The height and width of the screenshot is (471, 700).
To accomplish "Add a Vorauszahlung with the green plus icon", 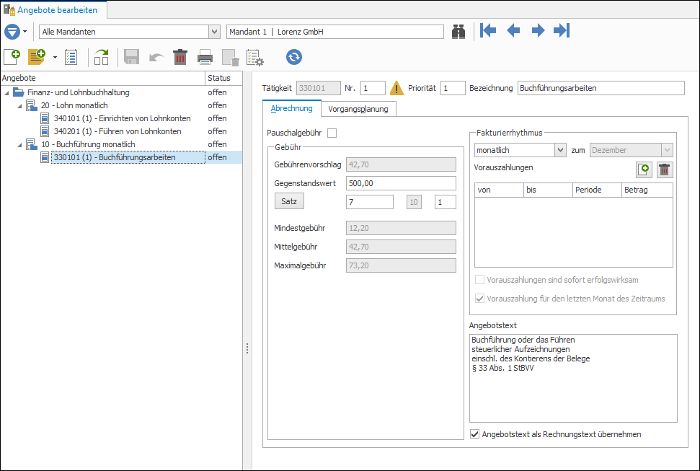I will tap(644, 170).
